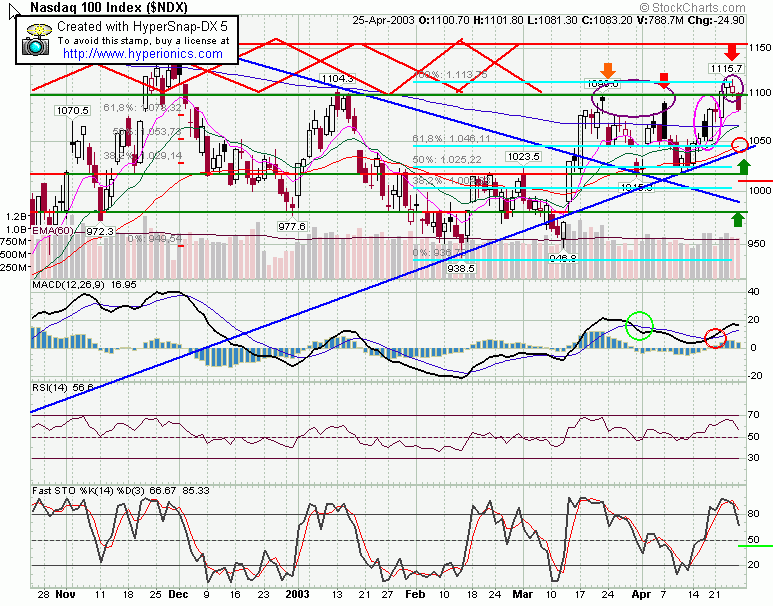This screenshot has width=773, height=606.
Task: Click the '1.2B' volume axis label
Action: coord(16,216)
